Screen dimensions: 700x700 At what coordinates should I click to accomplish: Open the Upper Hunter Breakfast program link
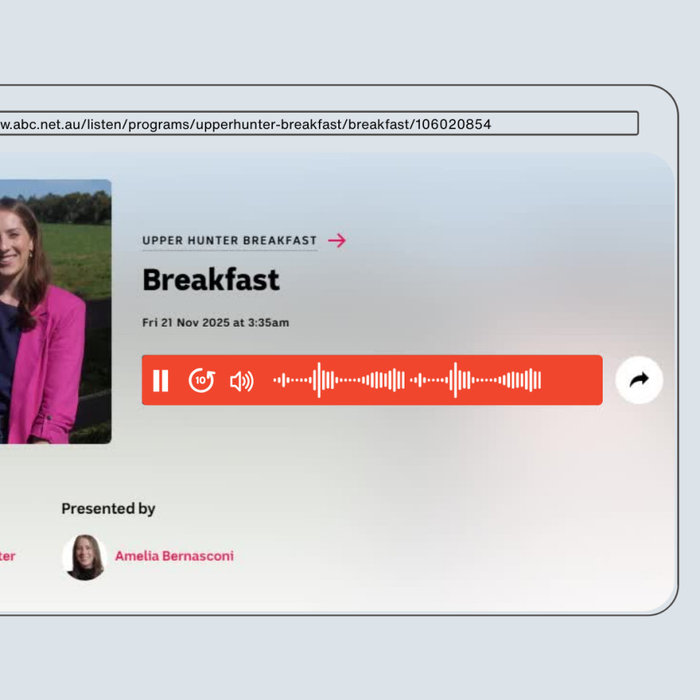coord(229,241)
